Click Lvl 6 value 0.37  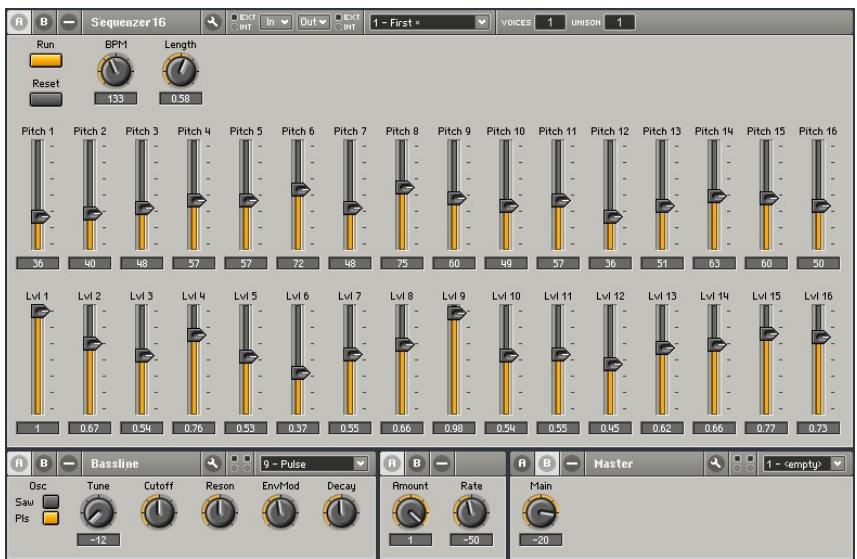coord(298,428)
